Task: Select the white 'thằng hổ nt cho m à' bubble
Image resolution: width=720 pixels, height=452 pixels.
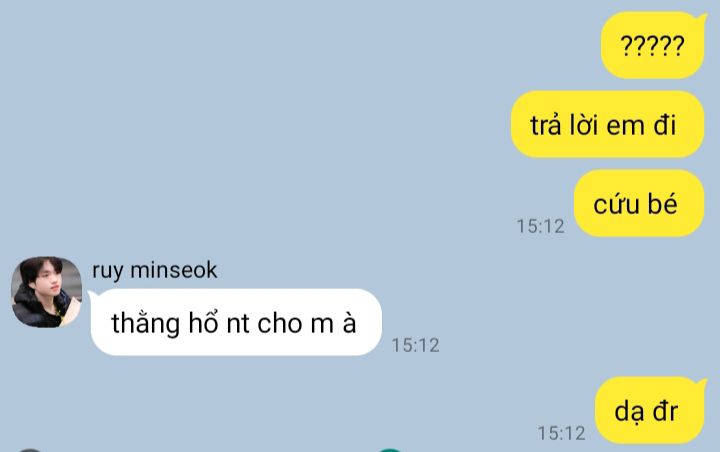Action: (236, 322)
